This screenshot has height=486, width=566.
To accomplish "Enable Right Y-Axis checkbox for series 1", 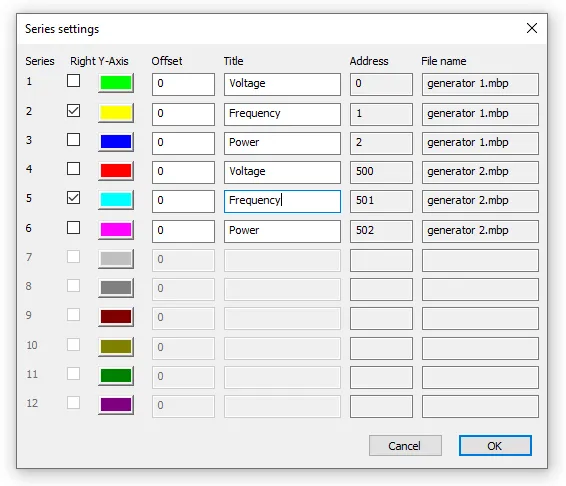I will pos(73,81).
